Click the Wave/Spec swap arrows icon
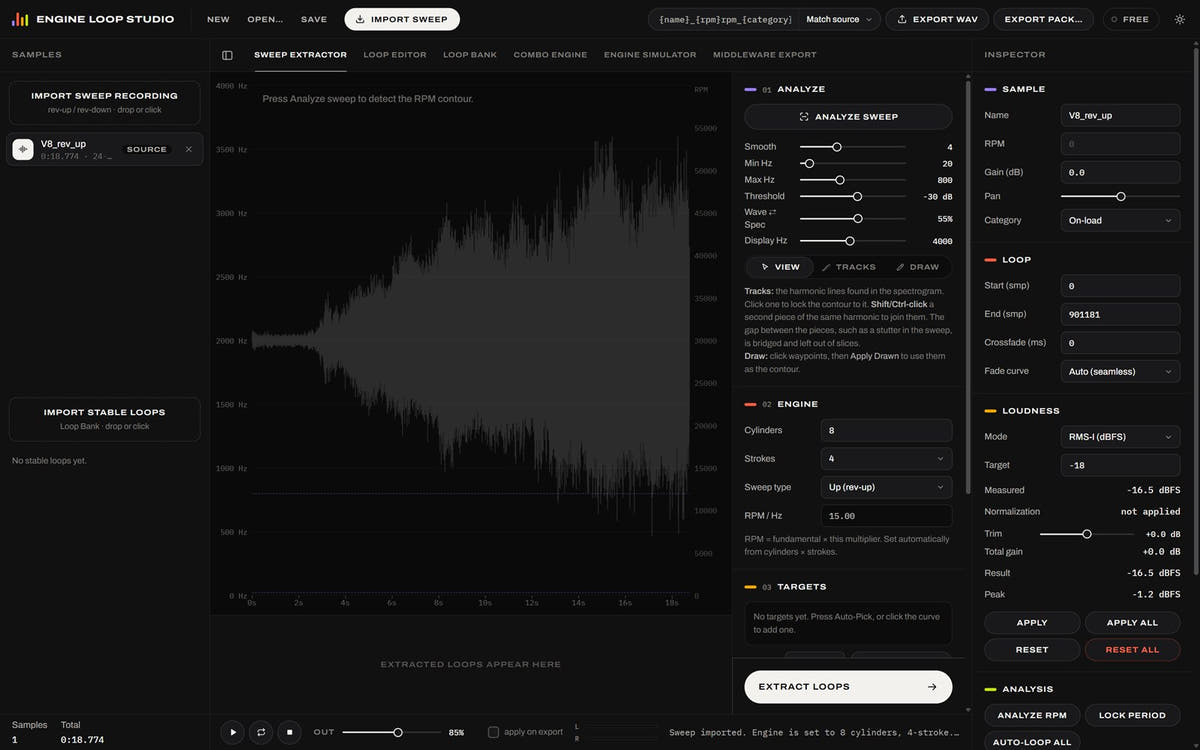This screenshot has height=750, width=1200. pyautogui.click(x=772, y=212)
